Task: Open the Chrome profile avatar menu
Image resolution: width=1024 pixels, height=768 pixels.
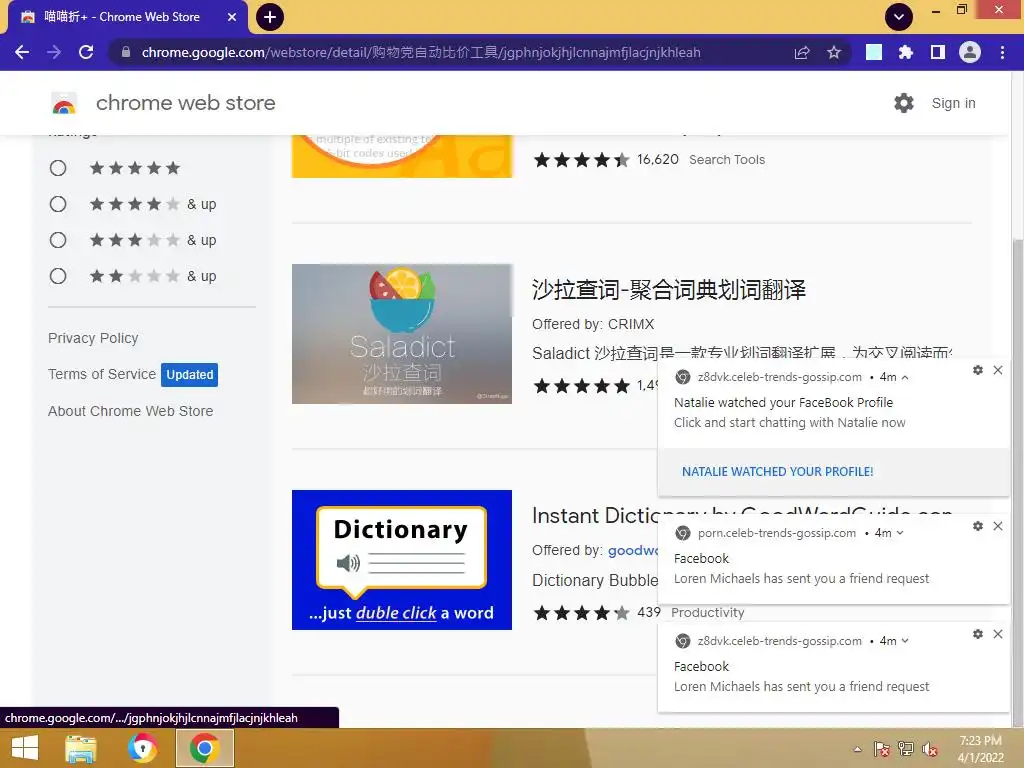Action: click(970, 52)
